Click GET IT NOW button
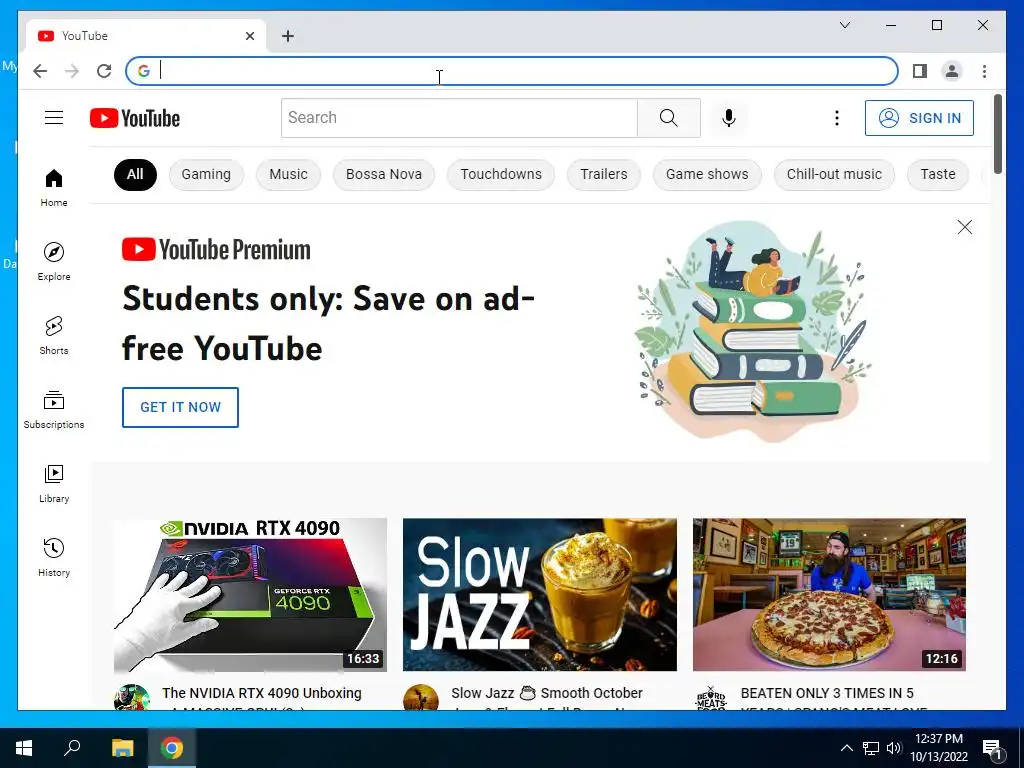1024x768 pixels. coord(180,407)
